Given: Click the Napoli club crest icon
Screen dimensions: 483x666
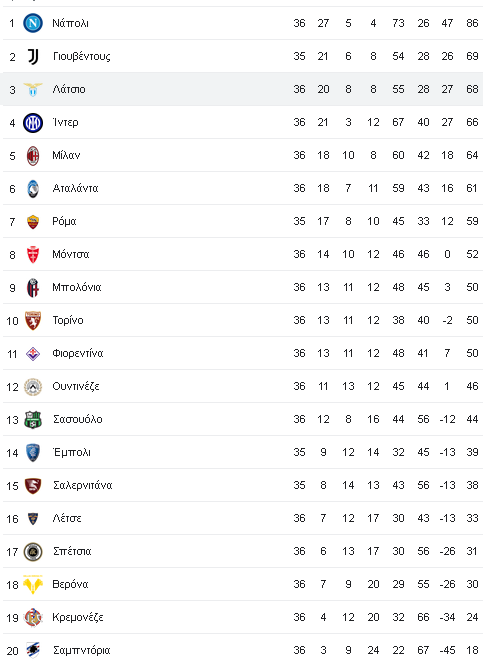Looking at the screenshot, I should pyautogui.click(x=33, y=23).
